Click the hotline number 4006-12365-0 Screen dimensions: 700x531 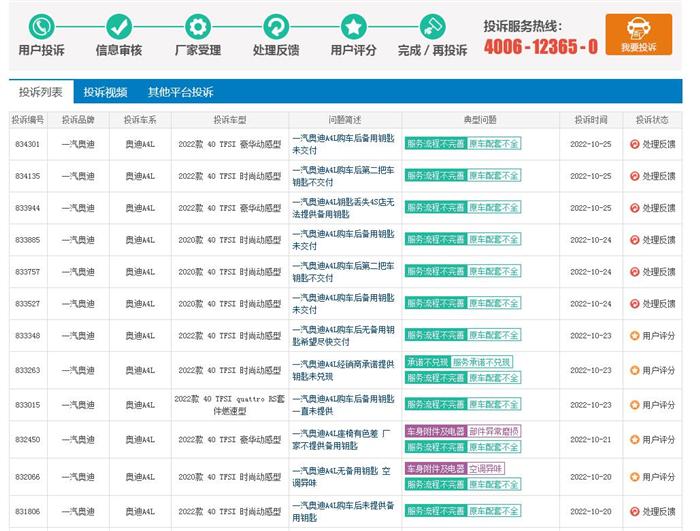[x=541, y=46]
